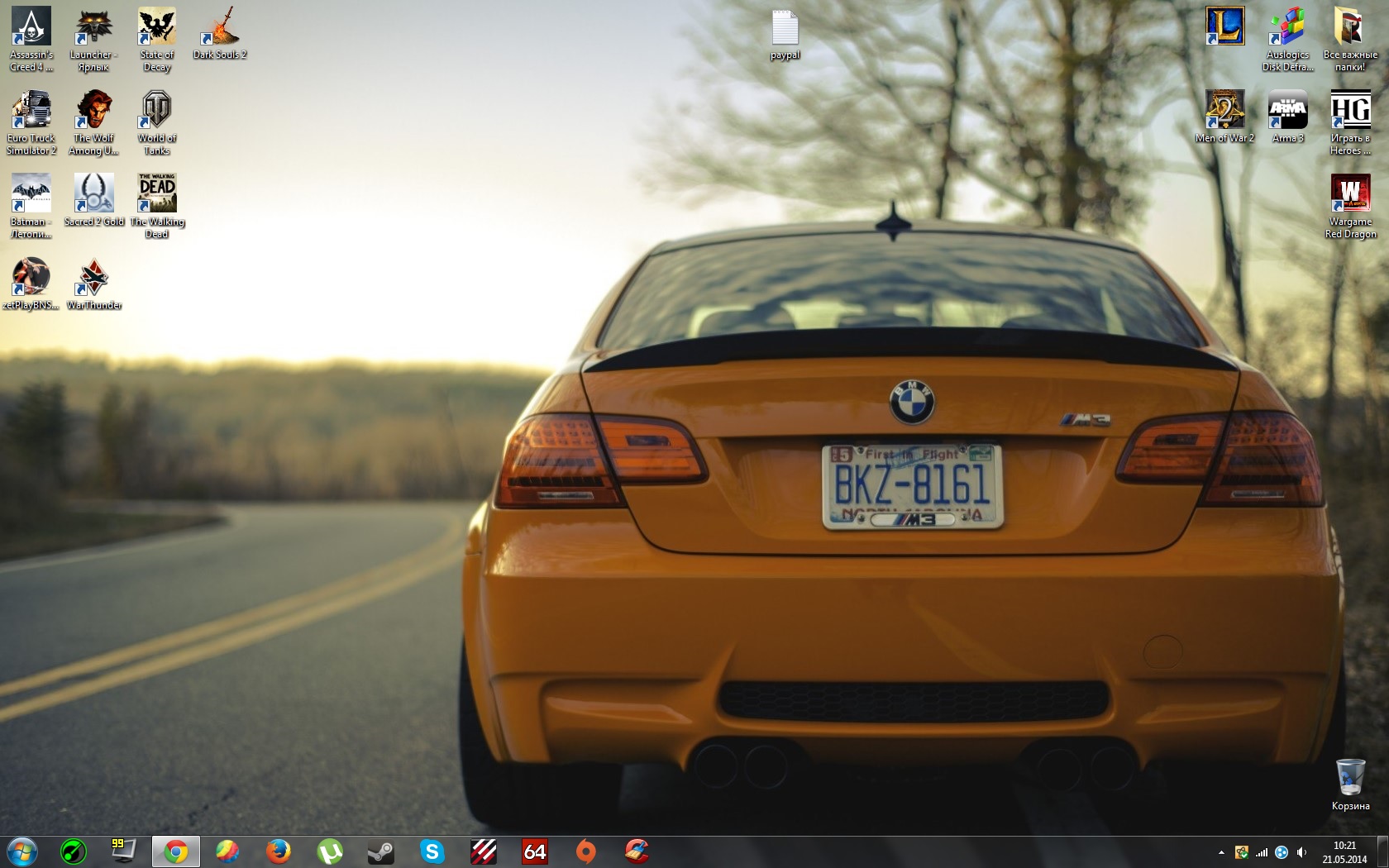Select the Arma 3 desktop icon
The width and height of the screenshot is (1389, 868).
click(x=1288, y=117)
